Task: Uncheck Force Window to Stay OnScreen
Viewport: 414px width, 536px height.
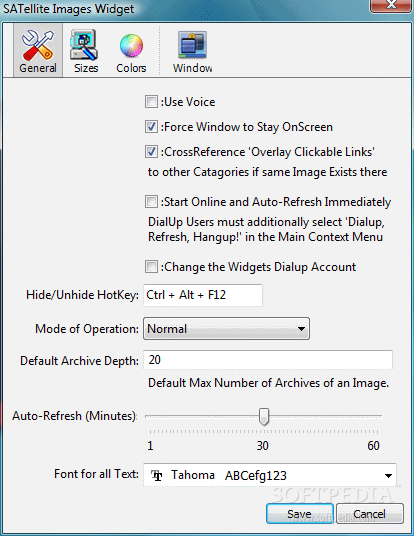Action: click(x=151, y=127)
